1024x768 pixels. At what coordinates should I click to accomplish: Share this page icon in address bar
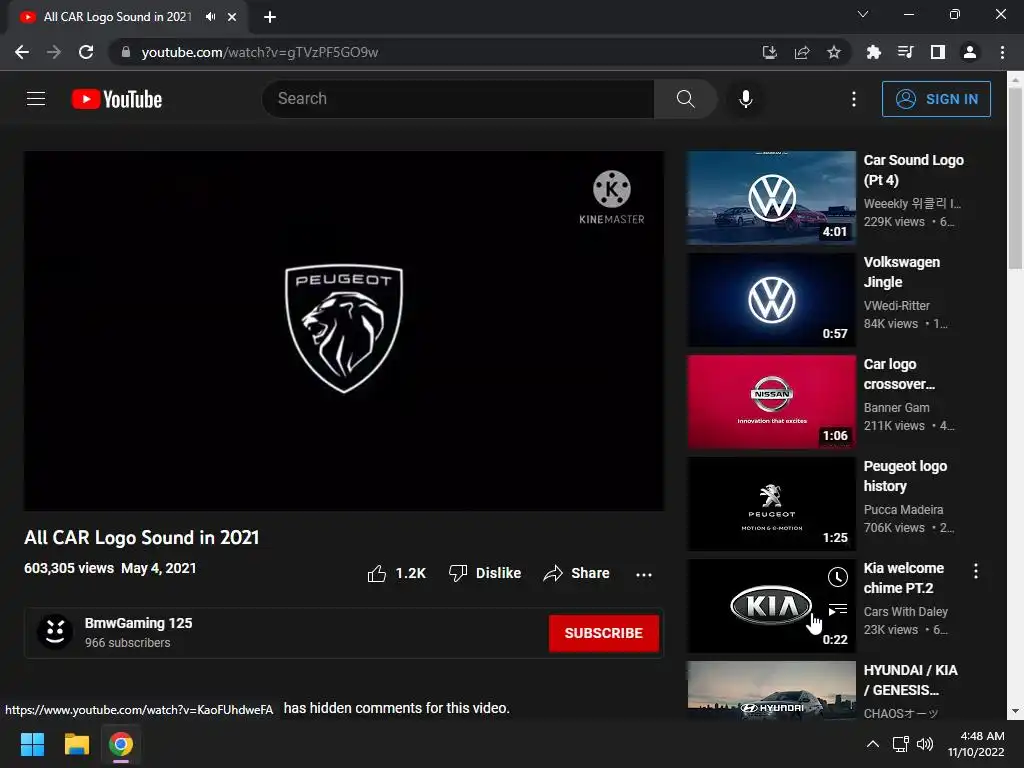click(802, 52)
